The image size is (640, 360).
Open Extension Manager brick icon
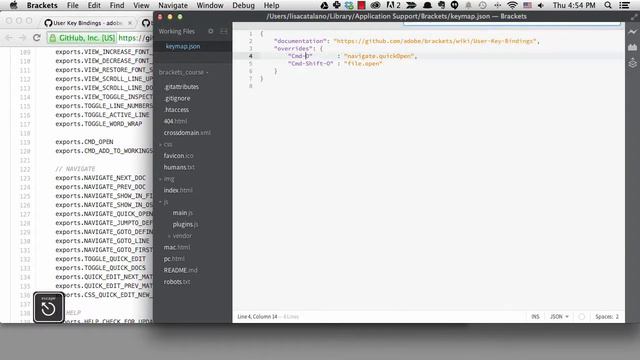point(632,47)
